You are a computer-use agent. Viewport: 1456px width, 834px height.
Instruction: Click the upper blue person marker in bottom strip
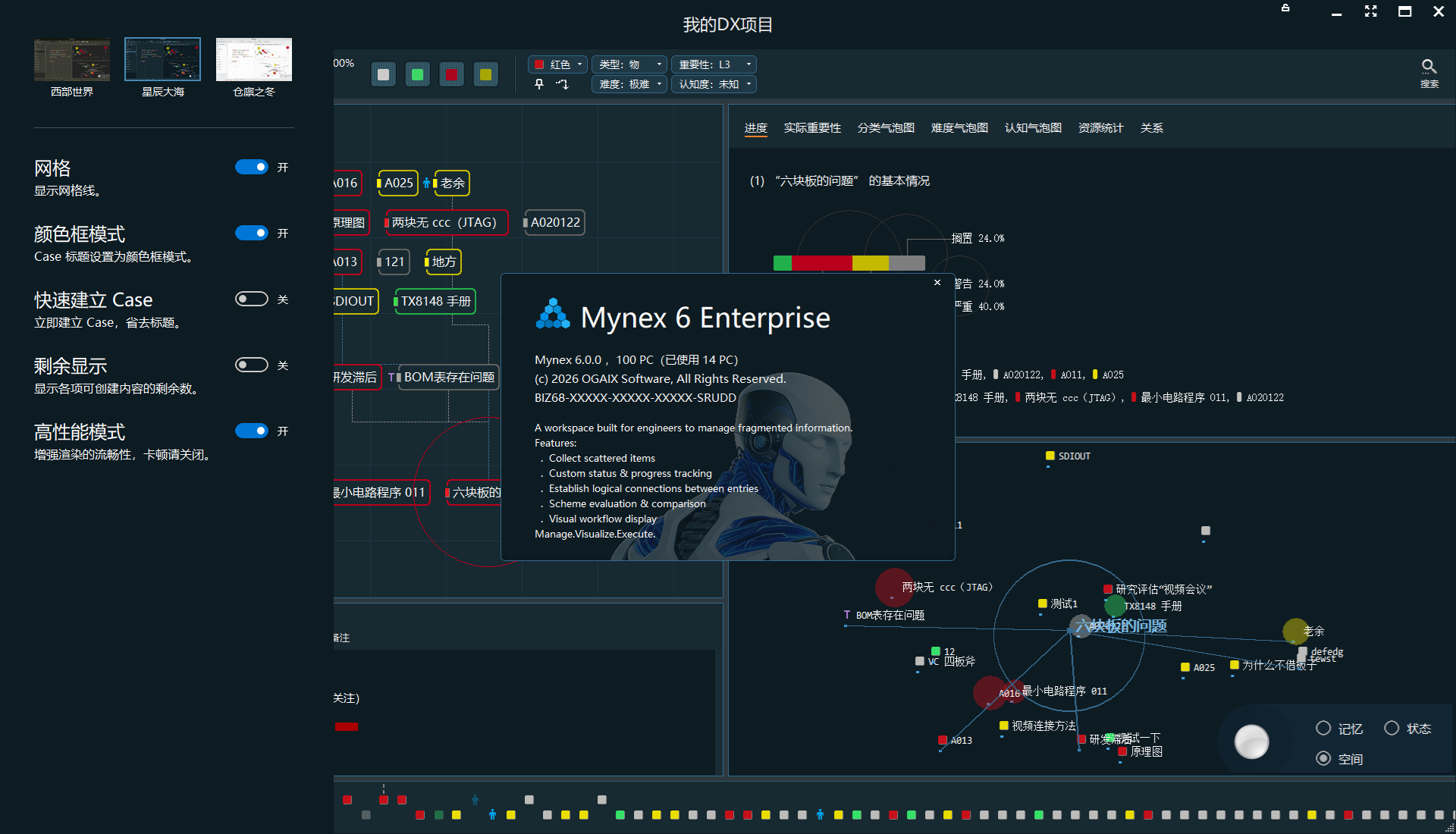(475, 800)
